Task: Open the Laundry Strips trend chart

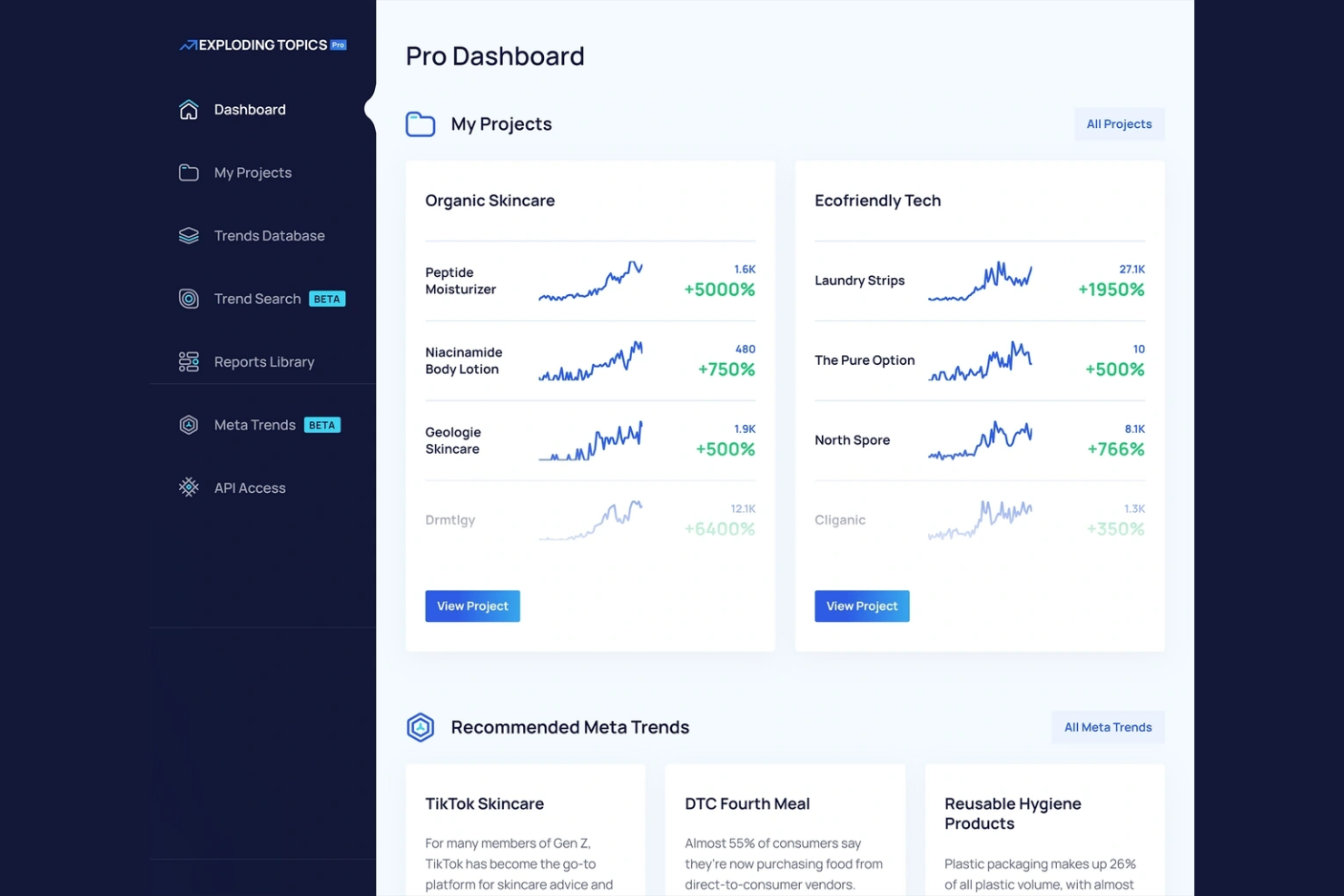Action: [x=980, y=281]
